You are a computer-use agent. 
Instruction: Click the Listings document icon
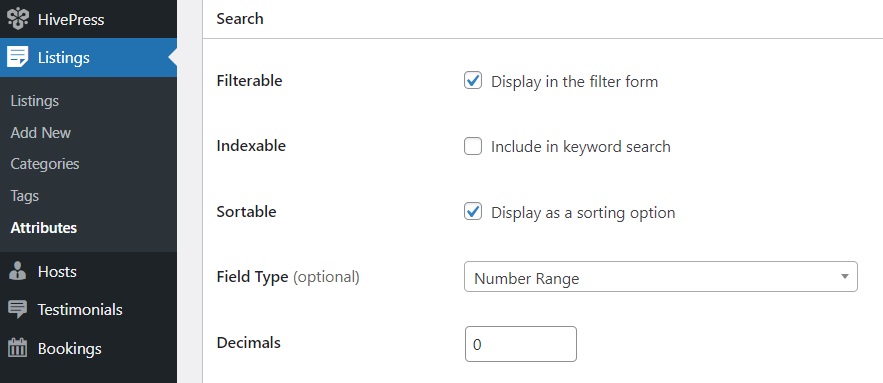coord(17,57)
